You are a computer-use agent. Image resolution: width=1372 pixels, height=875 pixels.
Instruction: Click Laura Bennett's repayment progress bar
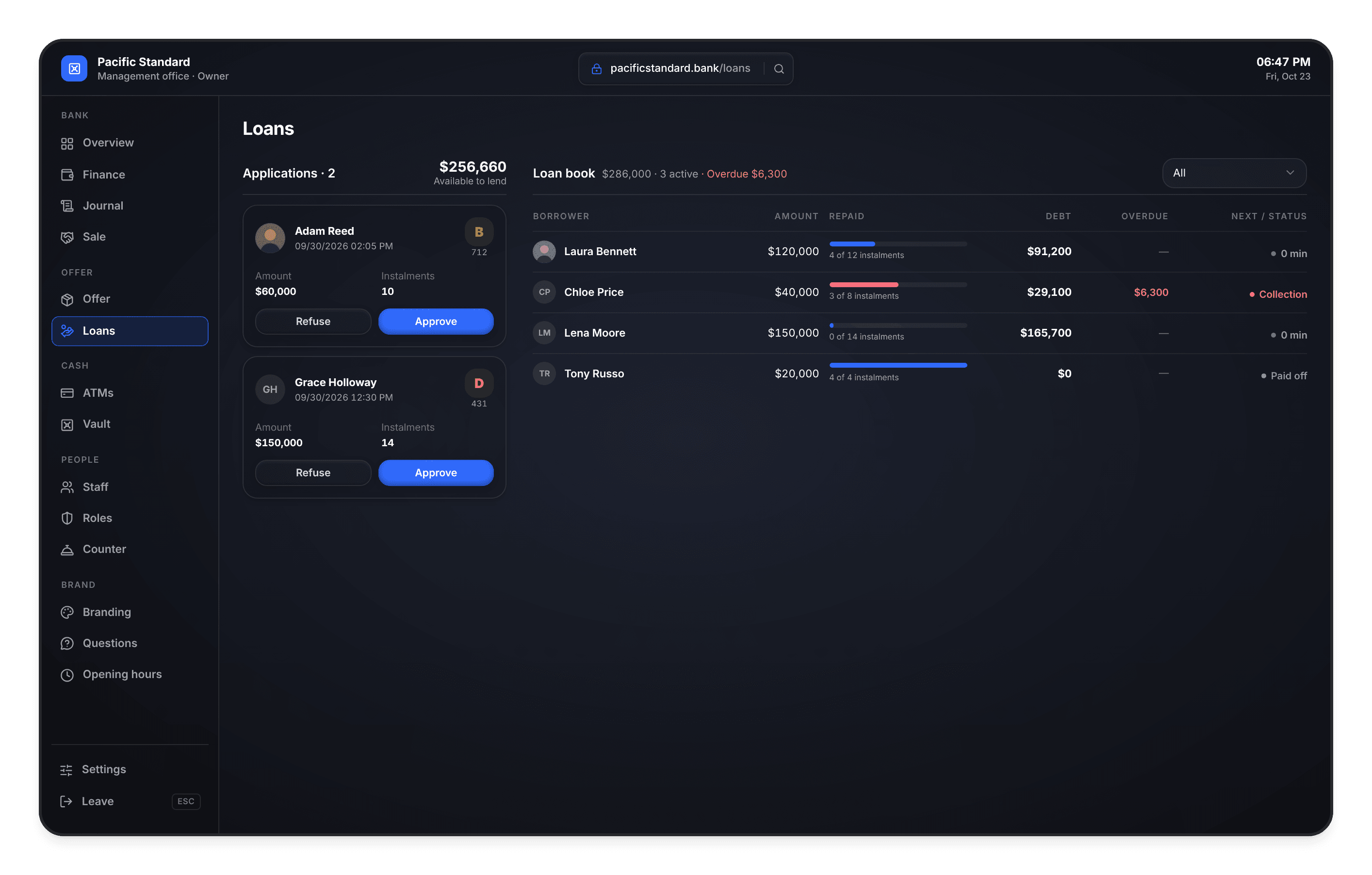click(x=898, y=244)
